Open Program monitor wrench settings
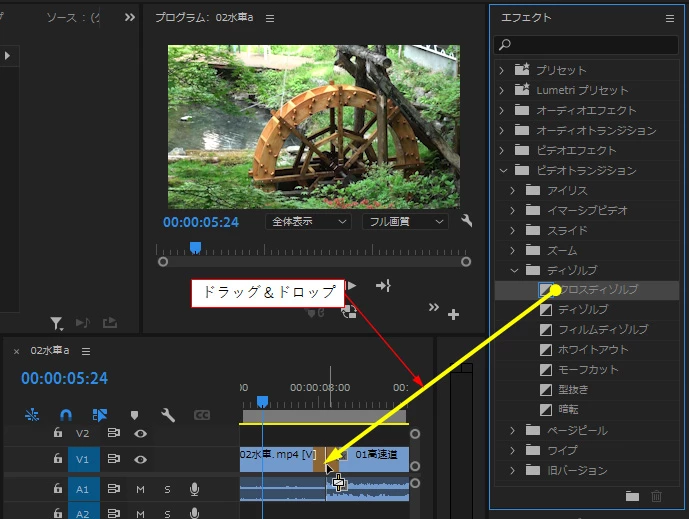Screen dimensions: 689x519 coord(467,221)
